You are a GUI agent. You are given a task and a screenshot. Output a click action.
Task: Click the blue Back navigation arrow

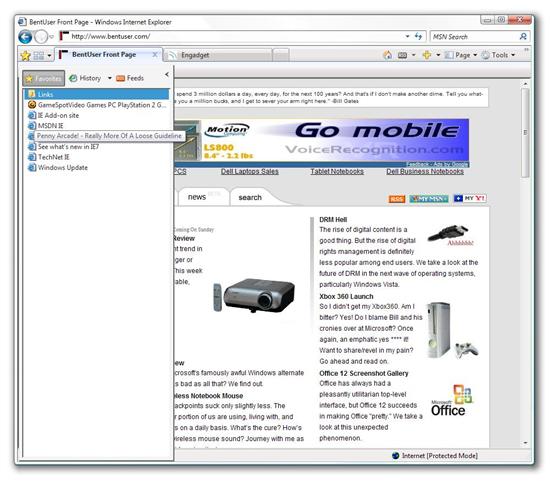[25, 37]
